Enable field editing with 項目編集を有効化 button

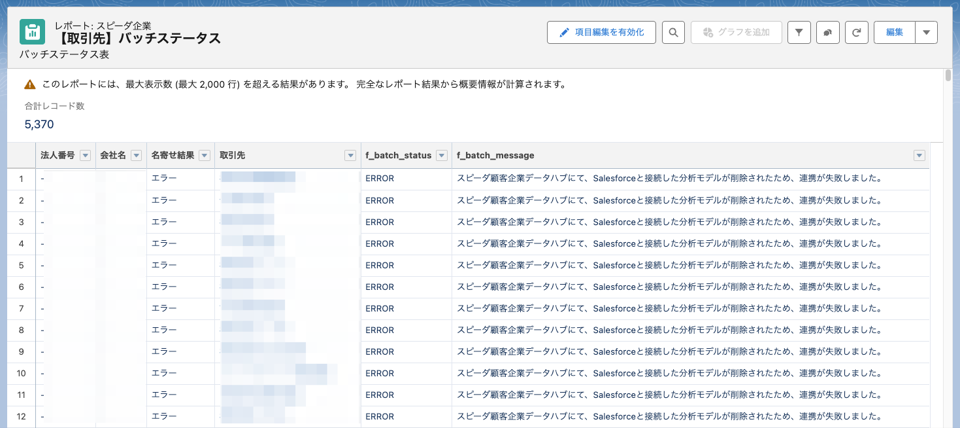602,32
